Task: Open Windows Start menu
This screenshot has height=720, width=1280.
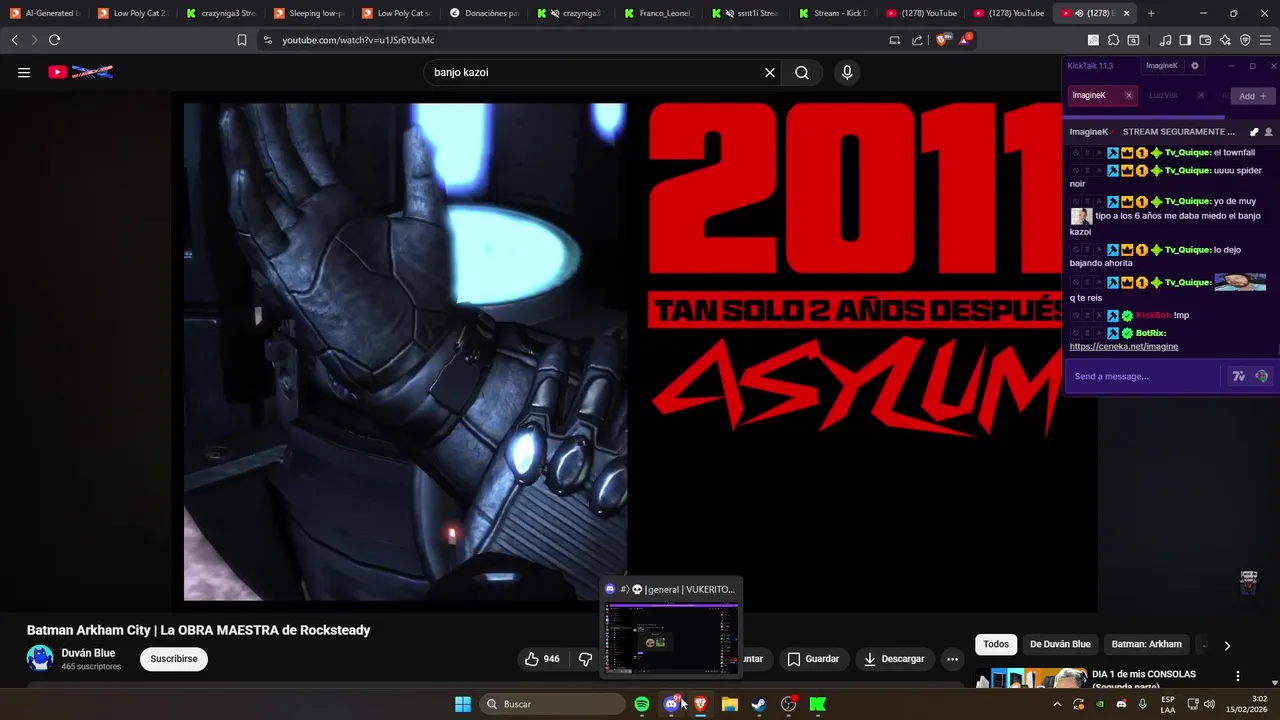Action: pyautogui.click(x=463, y=704)
